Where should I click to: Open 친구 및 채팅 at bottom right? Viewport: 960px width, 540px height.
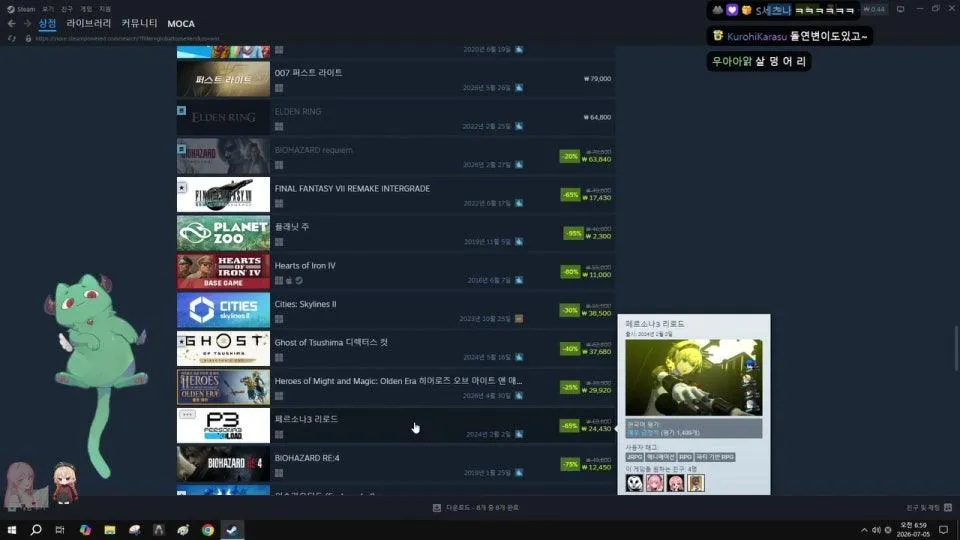929,508
